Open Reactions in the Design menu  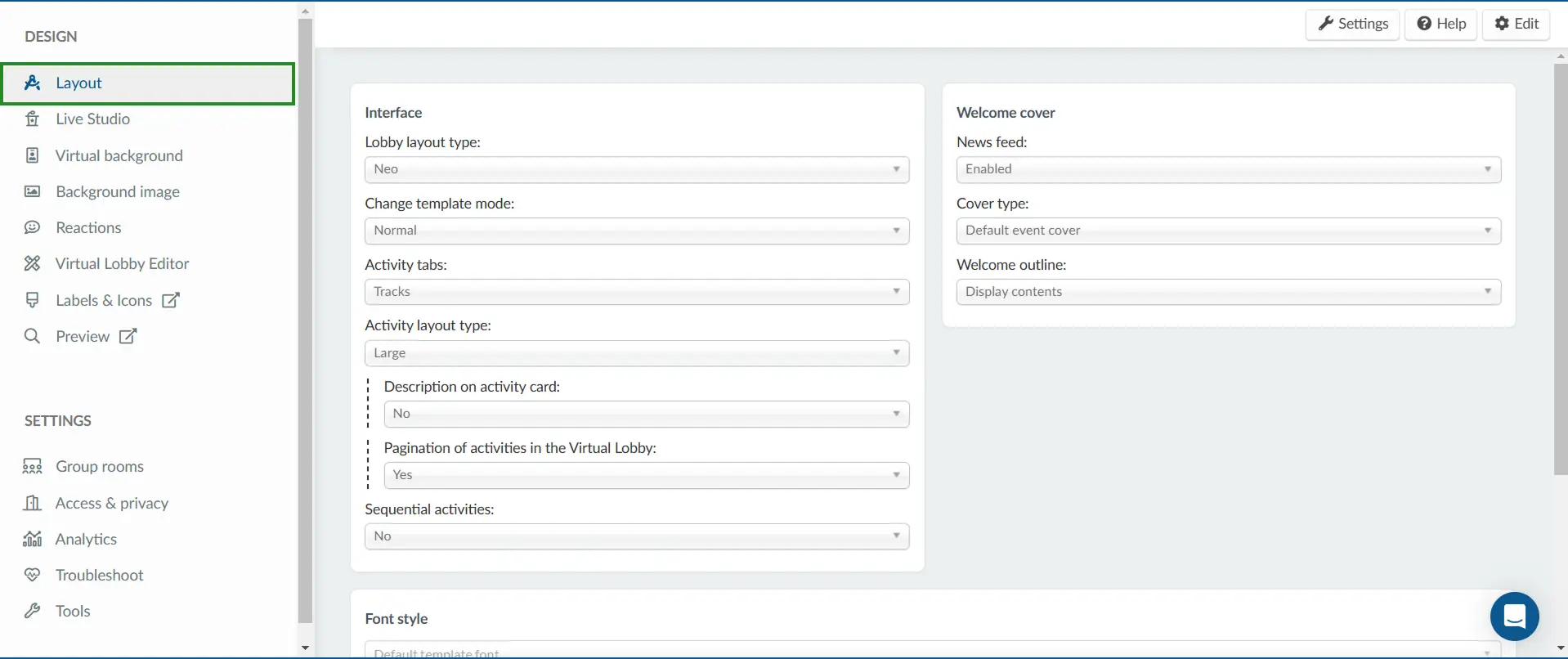88,227
